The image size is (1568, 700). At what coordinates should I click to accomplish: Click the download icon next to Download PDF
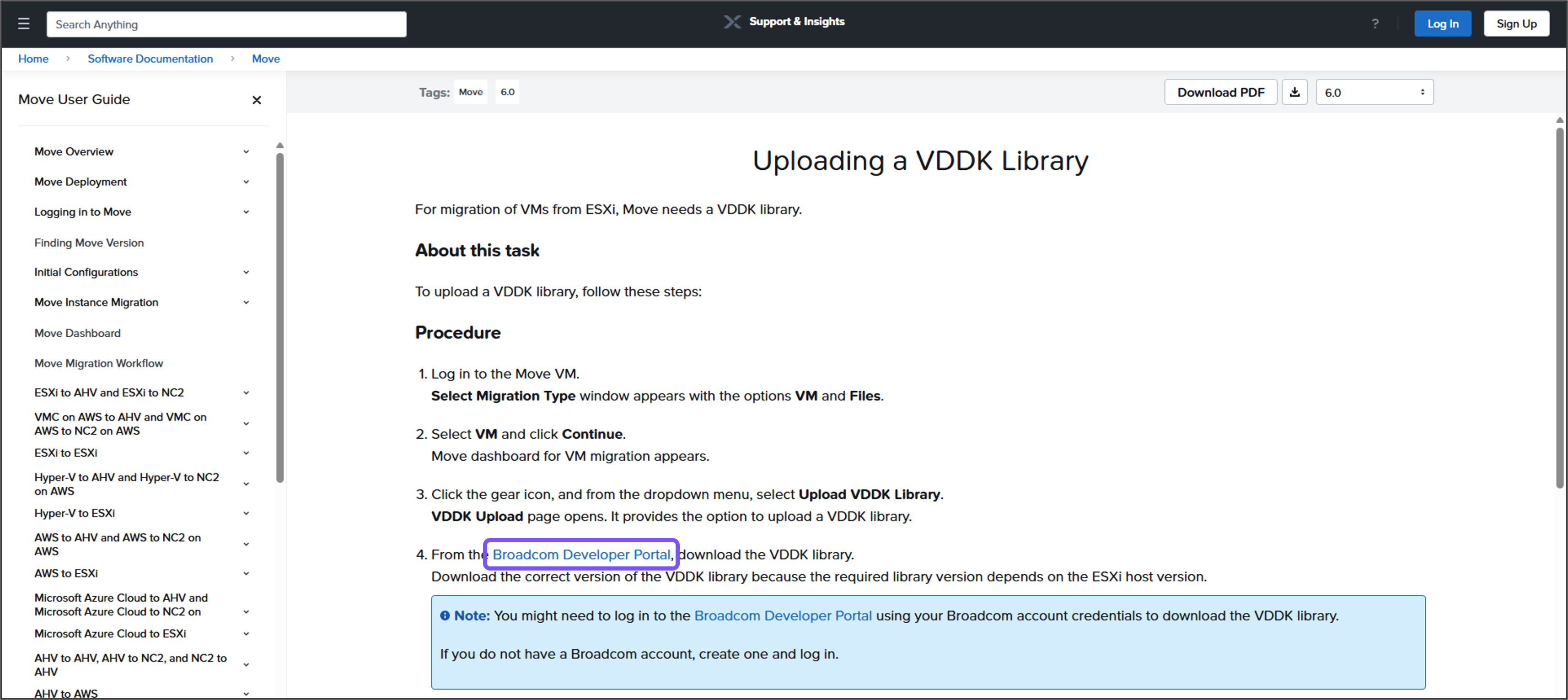point(1294,92)
